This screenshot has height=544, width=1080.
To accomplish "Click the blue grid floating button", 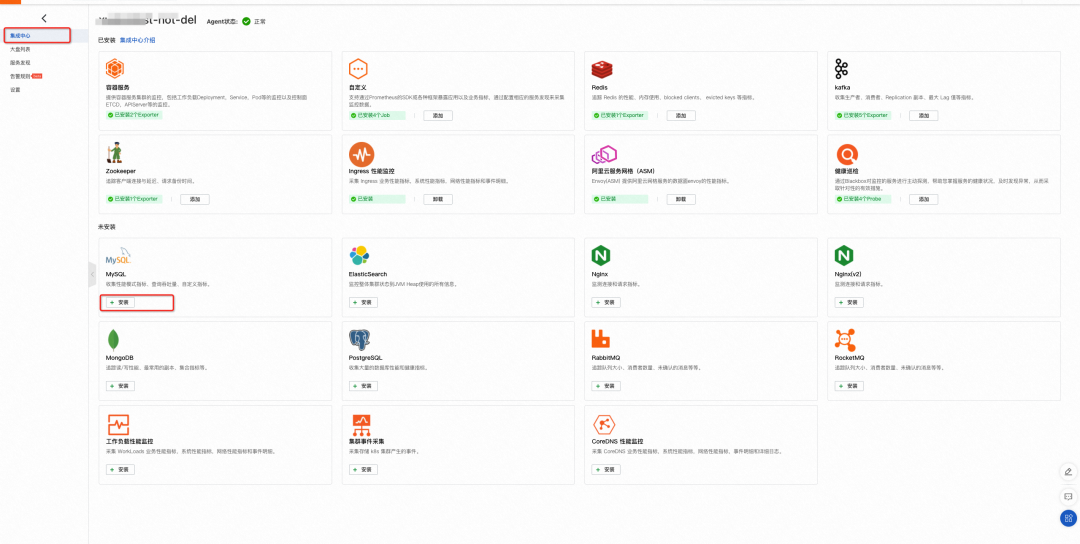I will pos(1068,519).
